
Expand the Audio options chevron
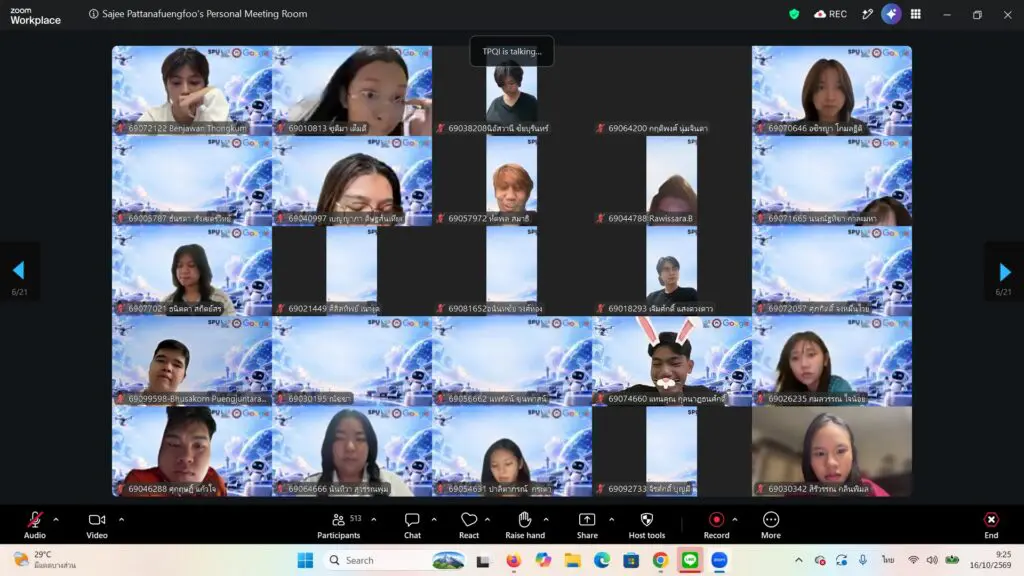coord(56,520)
